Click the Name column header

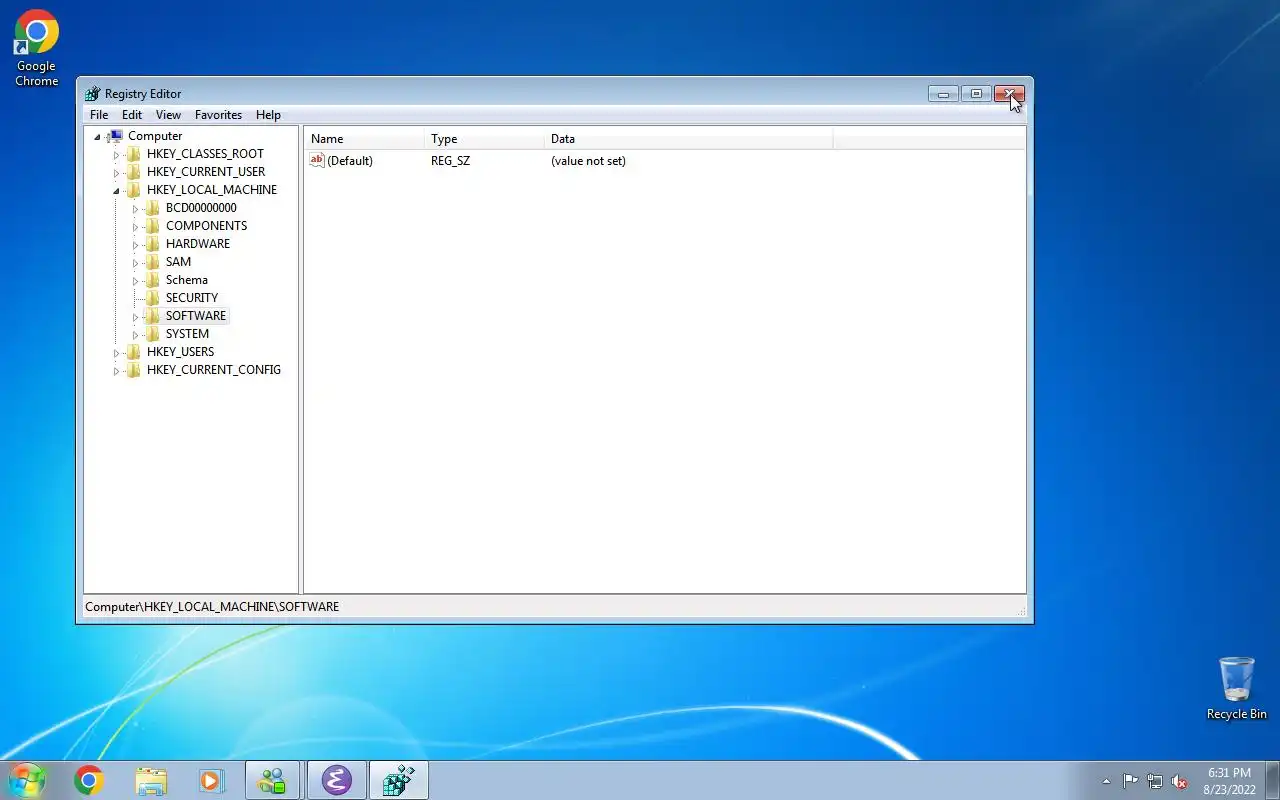pyautogui.click(x=364, y=139)
